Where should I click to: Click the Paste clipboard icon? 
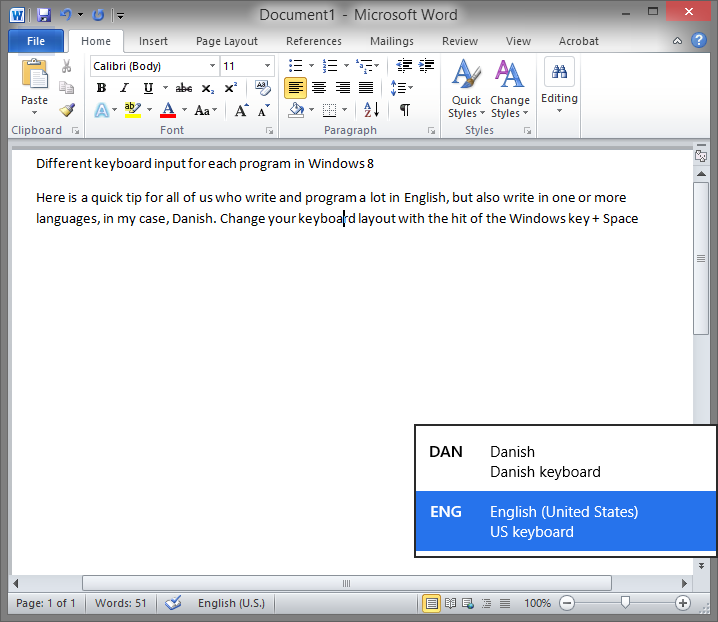point(34,74)
